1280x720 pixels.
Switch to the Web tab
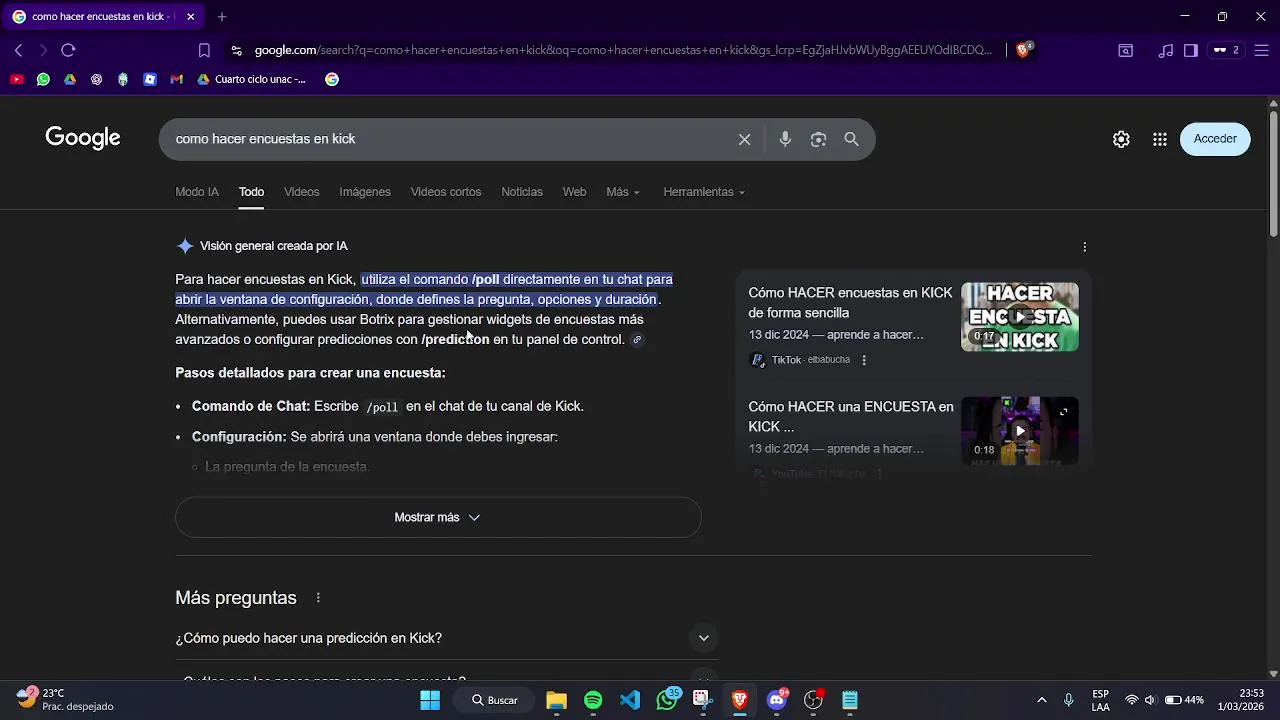pyautogui.click(x=574, y=192)
